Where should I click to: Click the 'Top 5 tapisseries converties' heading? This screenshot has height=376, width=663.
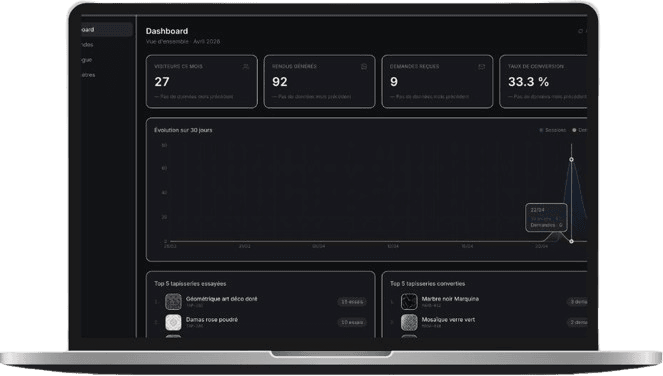coord(427,284)
